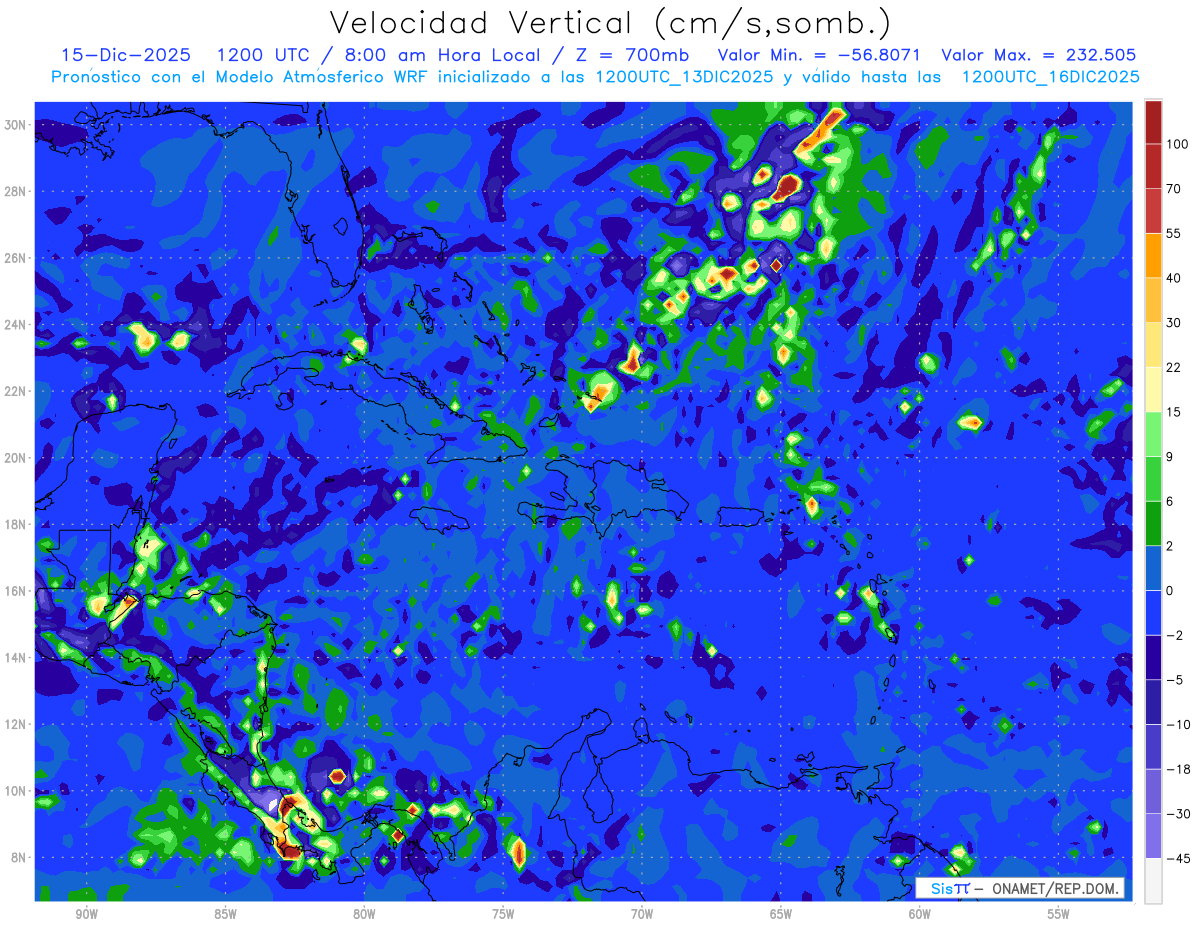Click the 30N latitude axis label

16,125
